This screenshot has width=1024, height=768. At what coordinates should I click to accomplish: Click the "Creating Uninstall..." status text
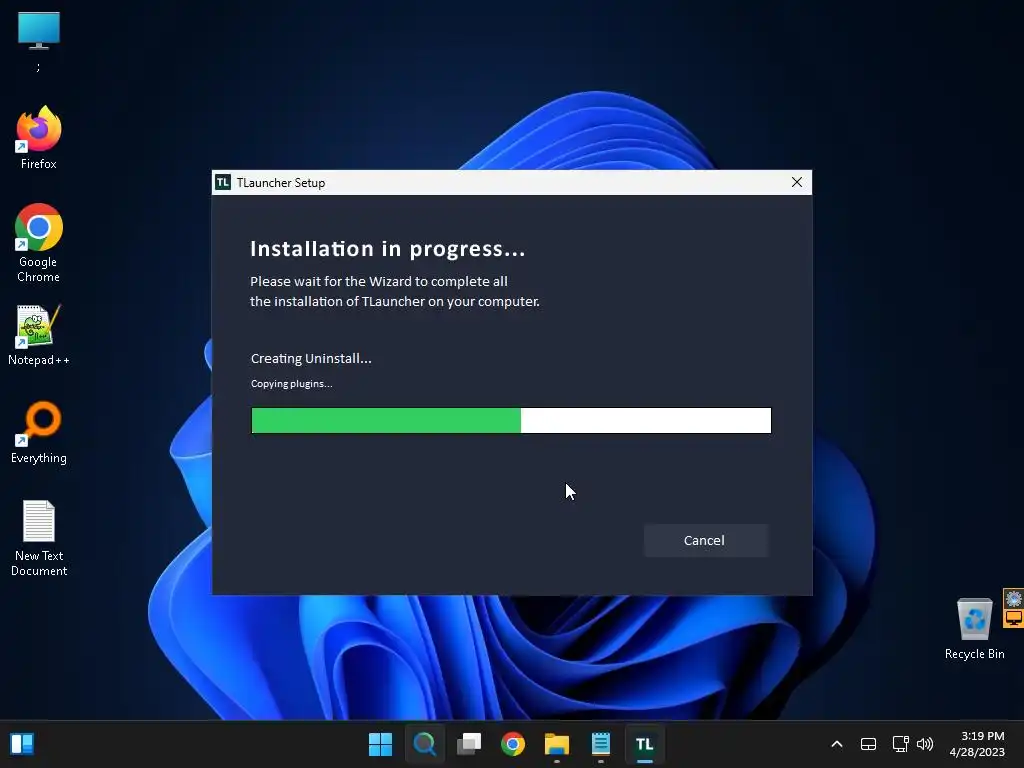click(311, 359)
